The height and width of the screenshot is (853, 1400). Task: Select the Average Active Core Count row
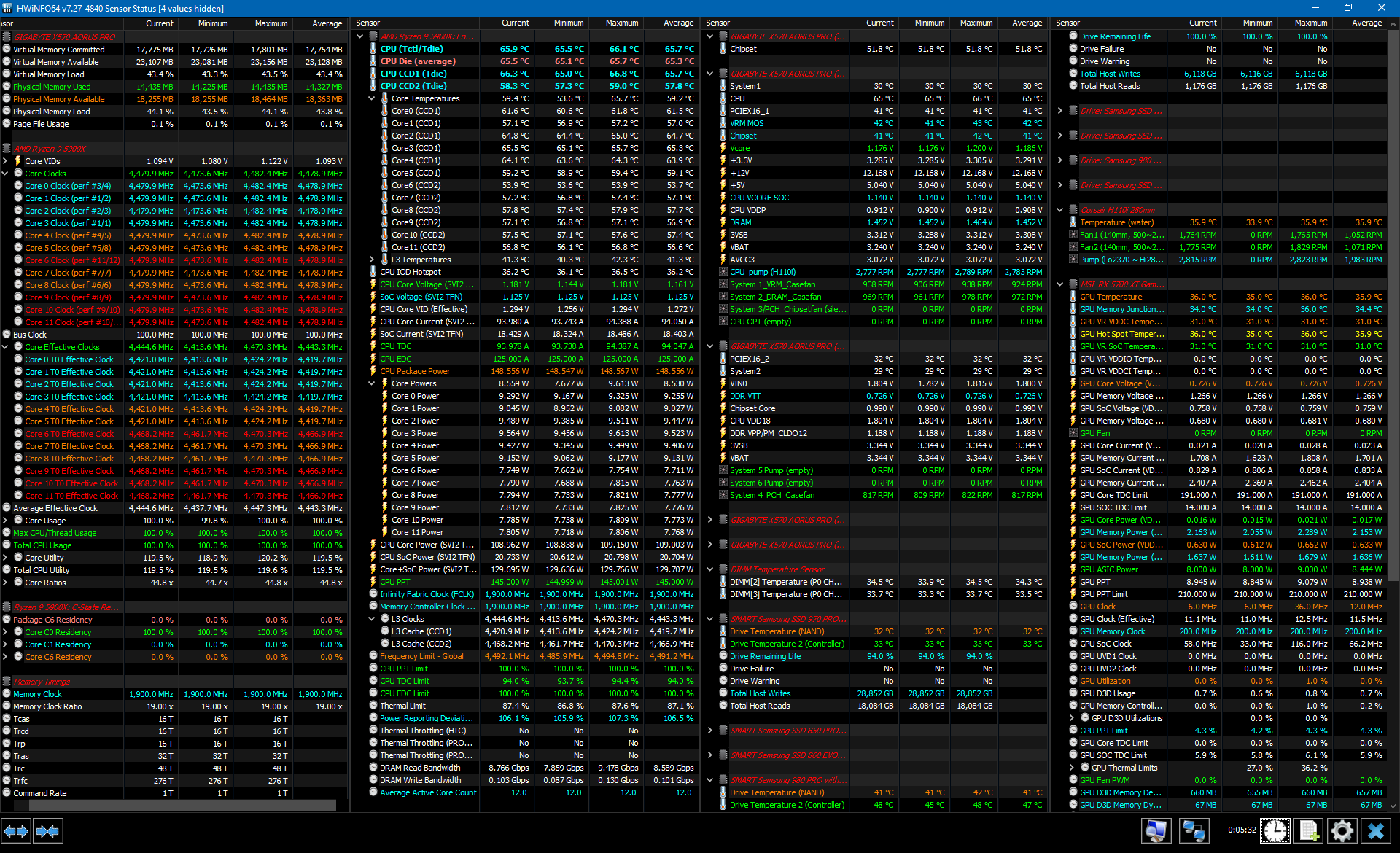(524, 792)
